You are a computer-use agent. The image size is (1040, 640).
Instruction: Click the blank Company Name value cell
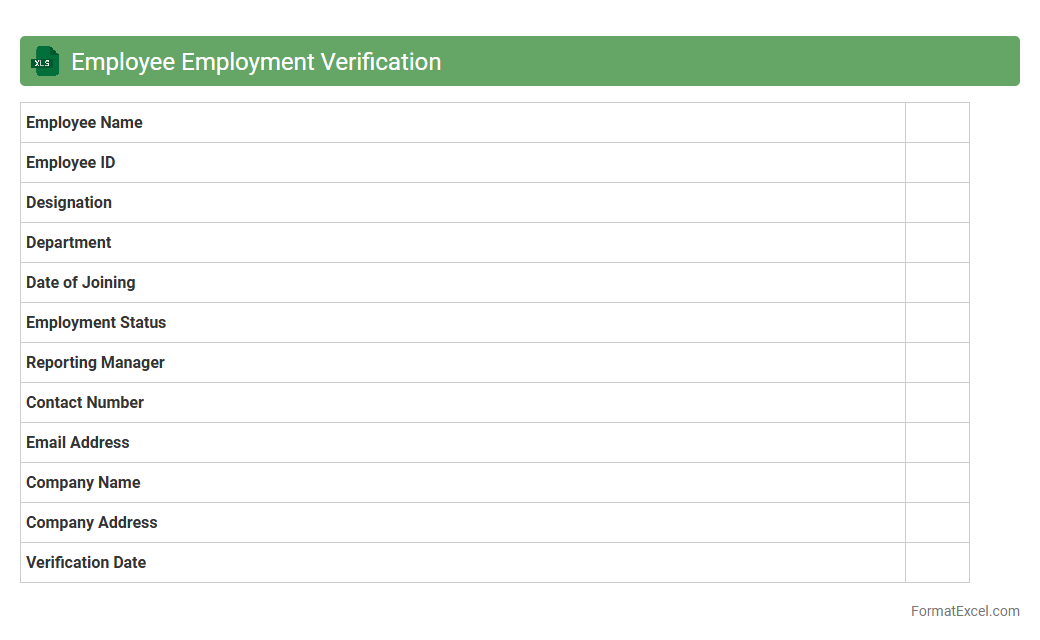point(937,483)
